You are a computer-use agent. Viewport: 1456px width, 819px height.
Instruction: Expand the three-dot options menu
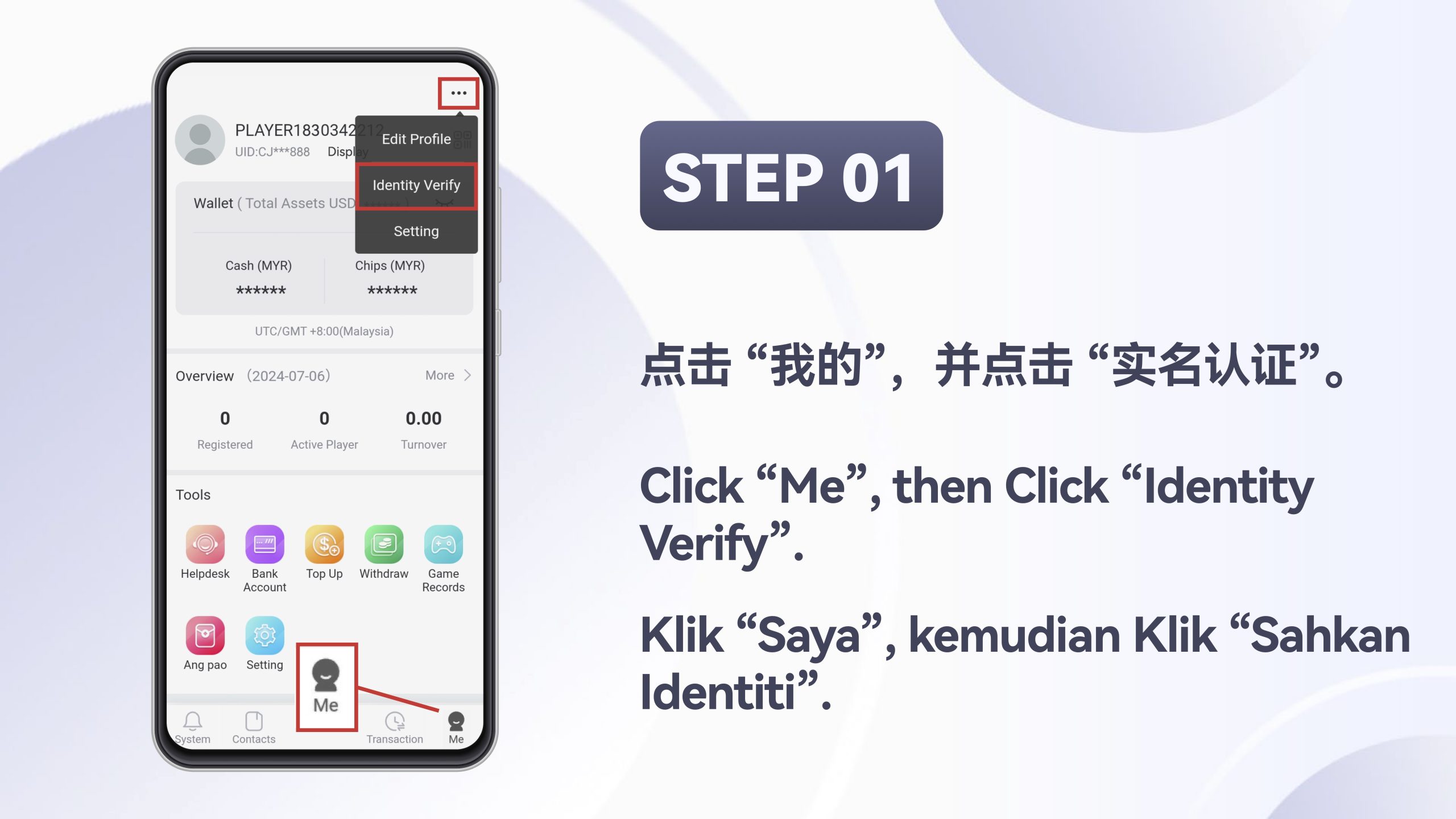coord(458,93)
